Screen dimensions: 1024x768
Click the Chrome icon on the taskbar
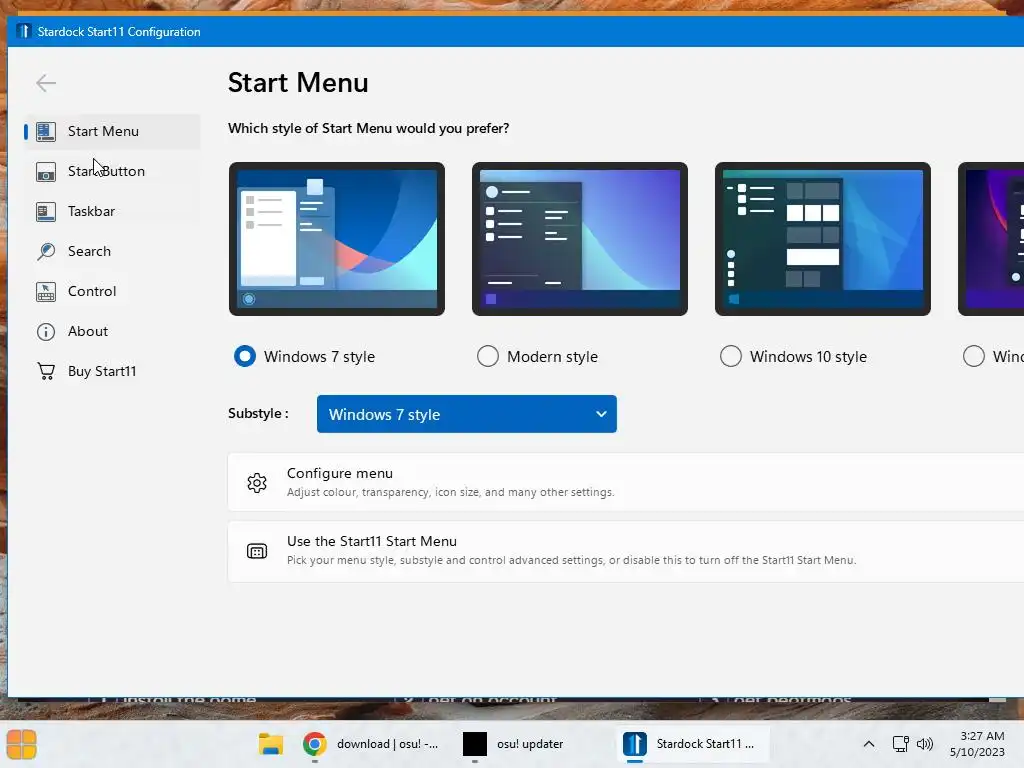(x=314, y=744)
